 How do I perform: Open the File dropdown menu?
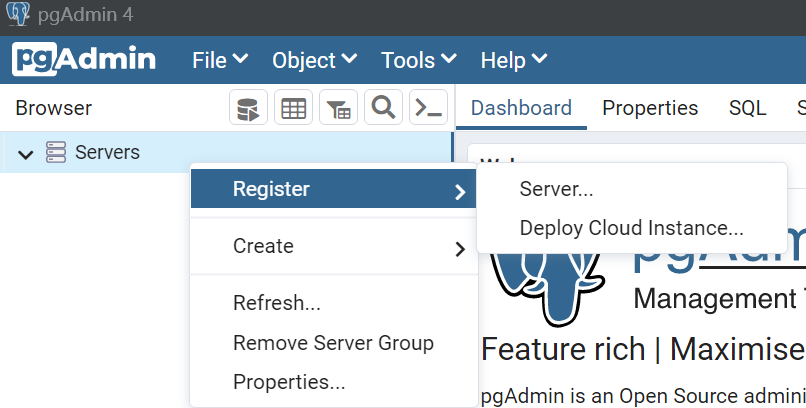(220, 60)
